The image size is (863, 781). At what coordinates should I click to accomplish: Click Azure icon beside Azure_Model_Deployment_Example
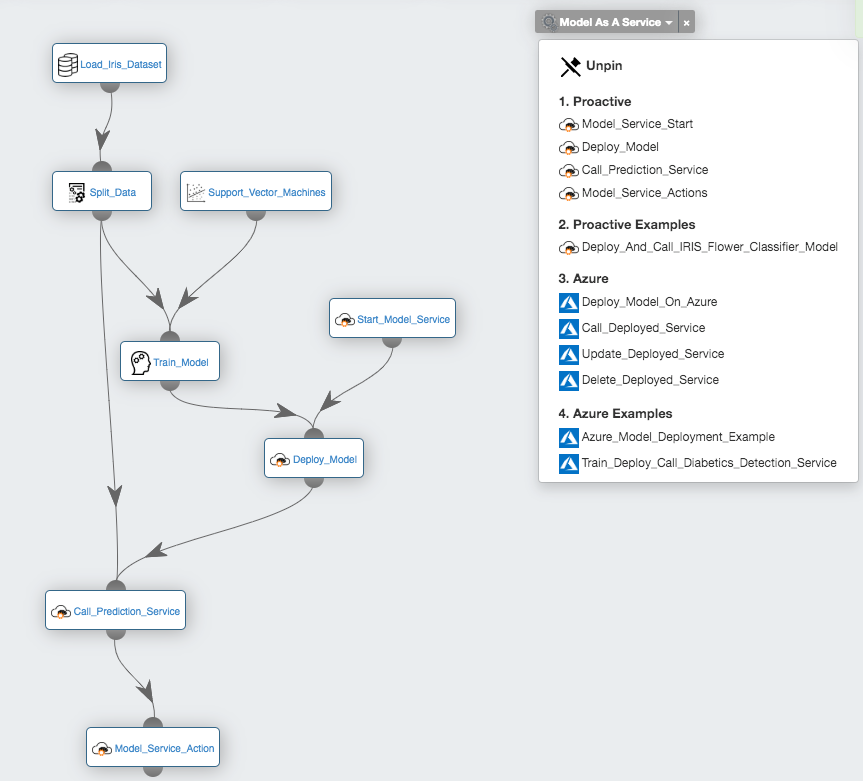click(x=569, y=438)
